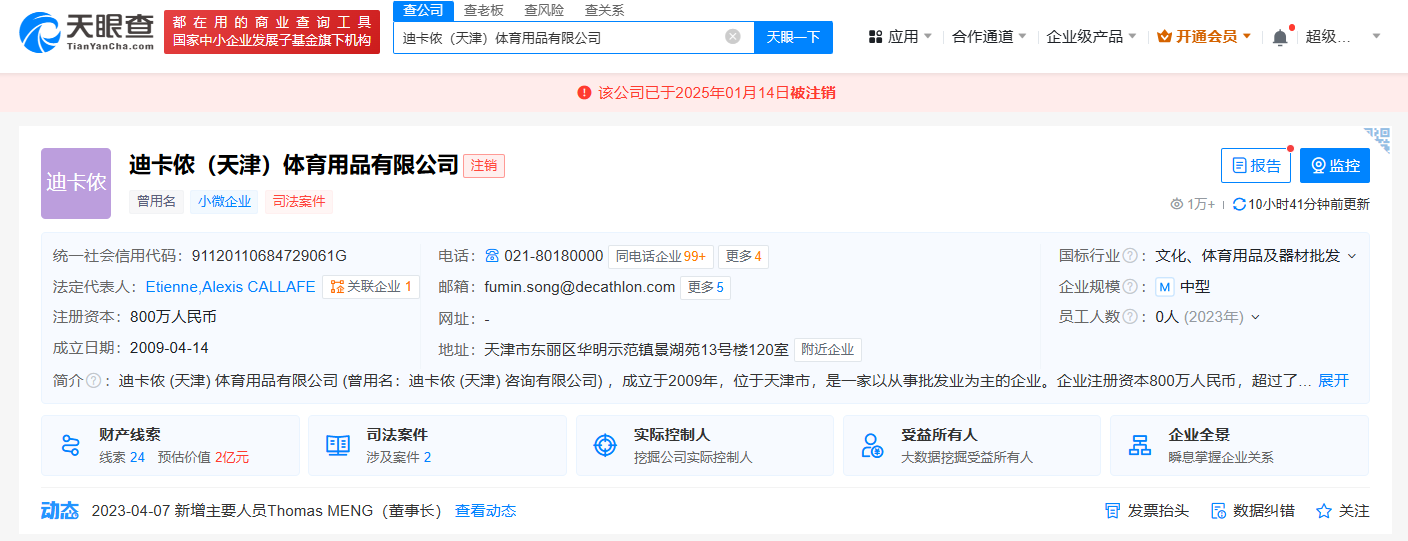The image size is (1408, 541).
Task: Select the 小微企业 tag
Action: 224,201
